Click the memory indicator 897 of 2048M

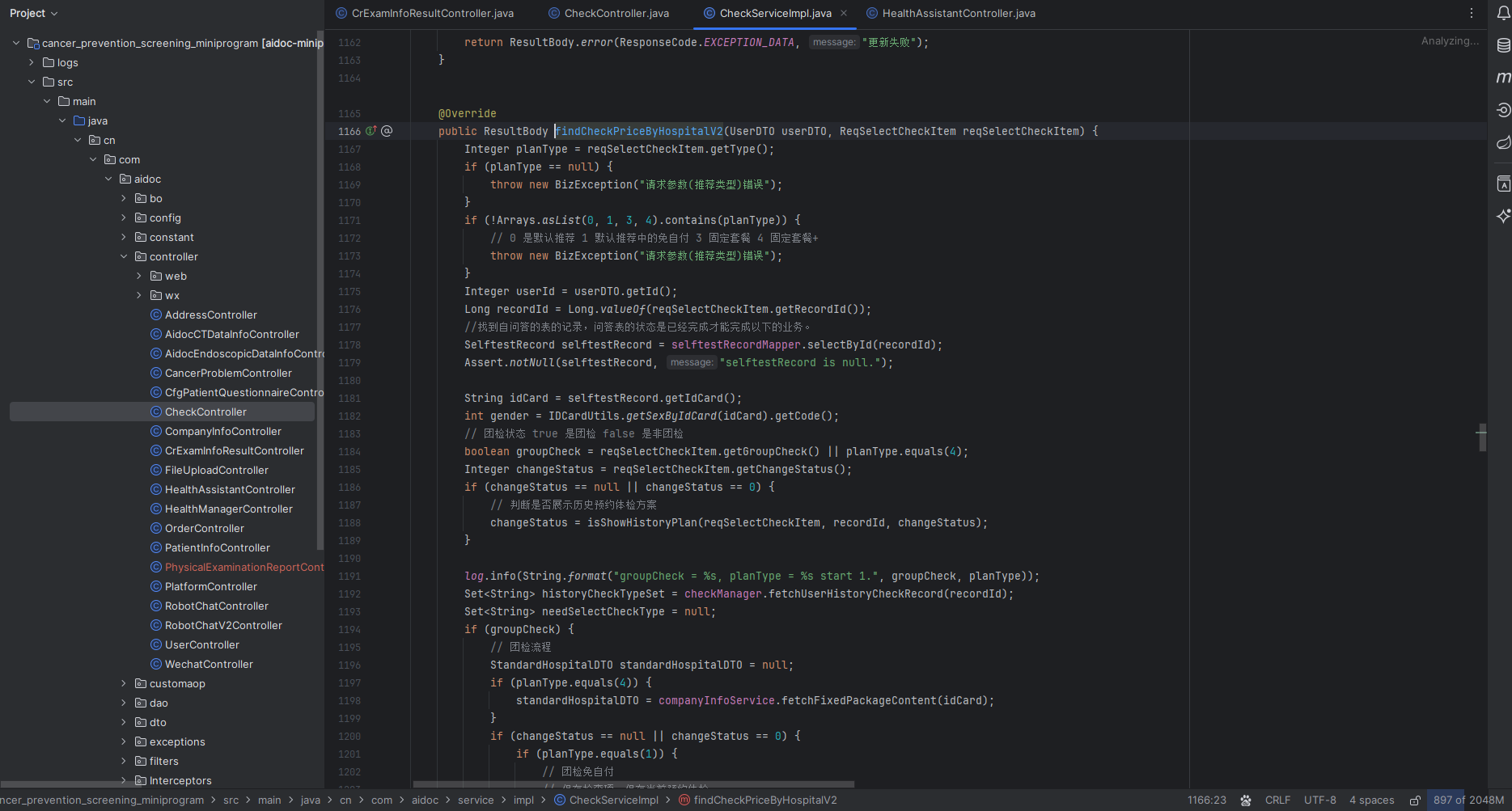1468,800
